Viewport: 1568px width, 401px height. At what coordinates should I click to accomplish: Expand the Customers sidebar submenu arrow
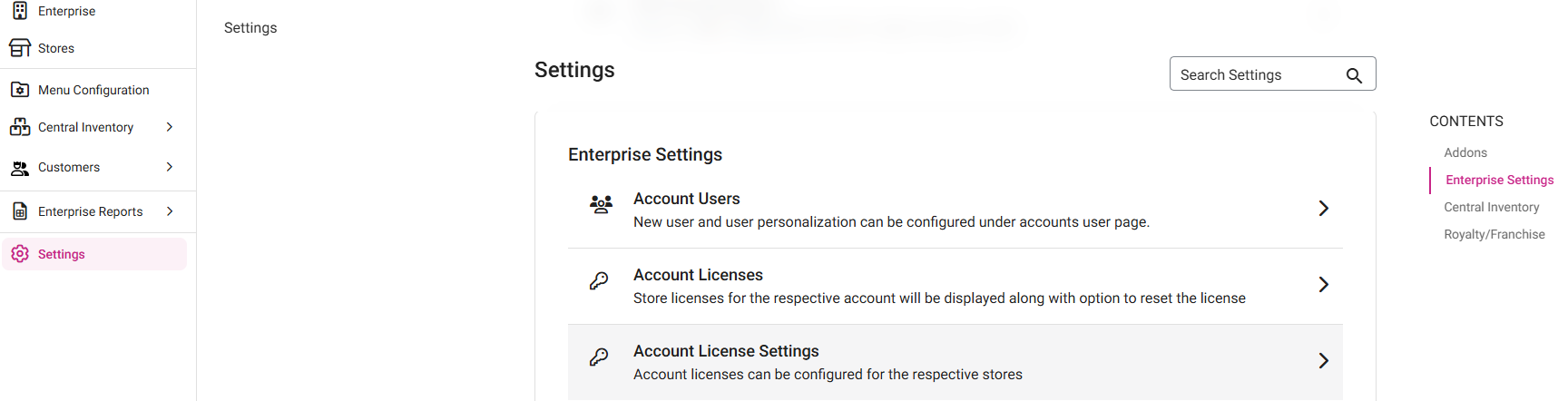(170, 167)
